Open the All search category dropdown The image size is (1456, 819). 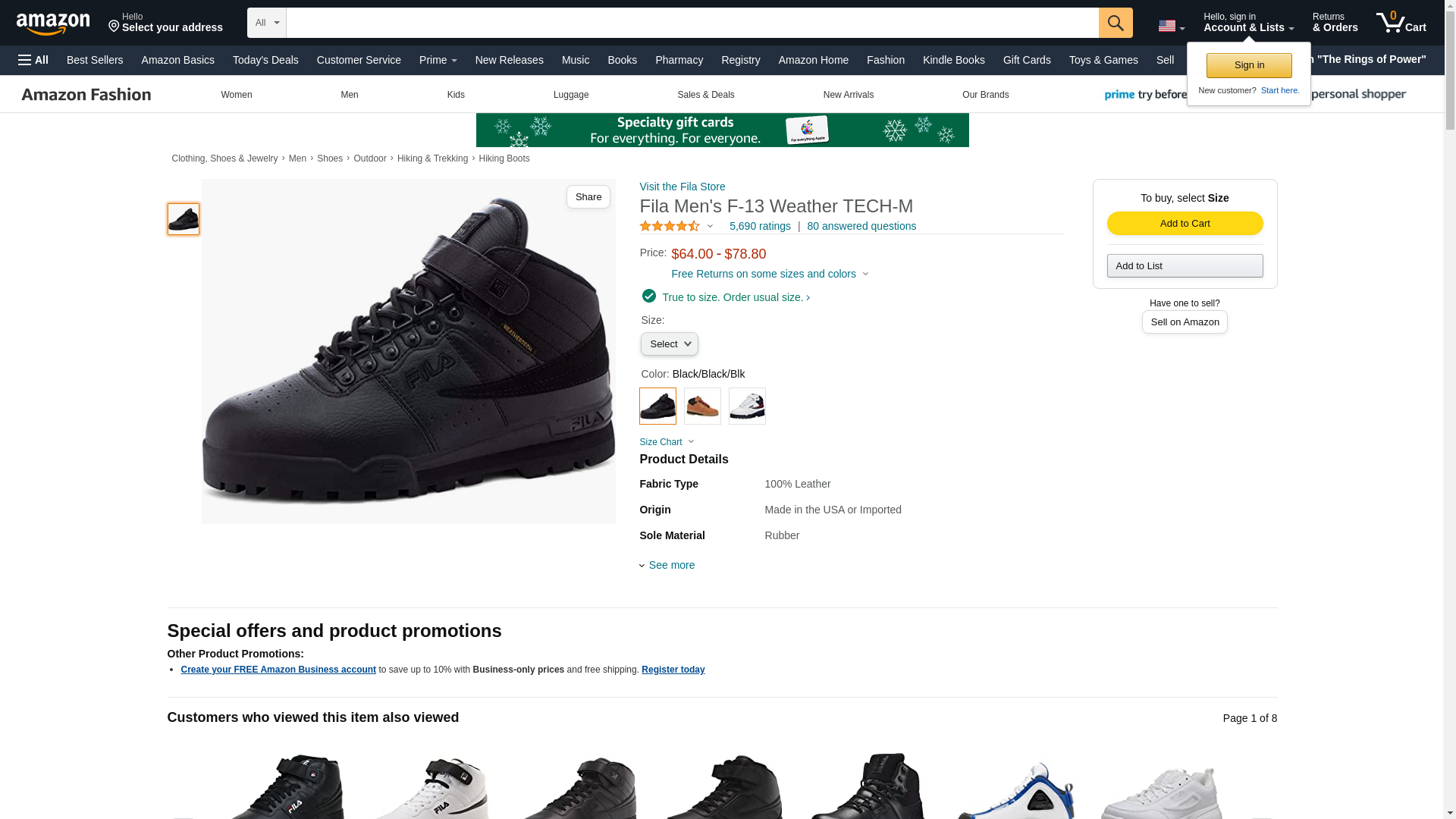267,23
